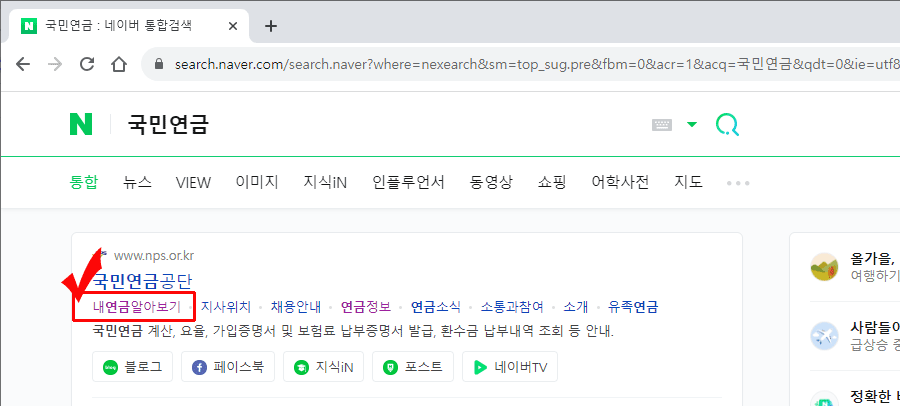
Task: Switch to the 쇼핑 tab
Action: (552, 183)
